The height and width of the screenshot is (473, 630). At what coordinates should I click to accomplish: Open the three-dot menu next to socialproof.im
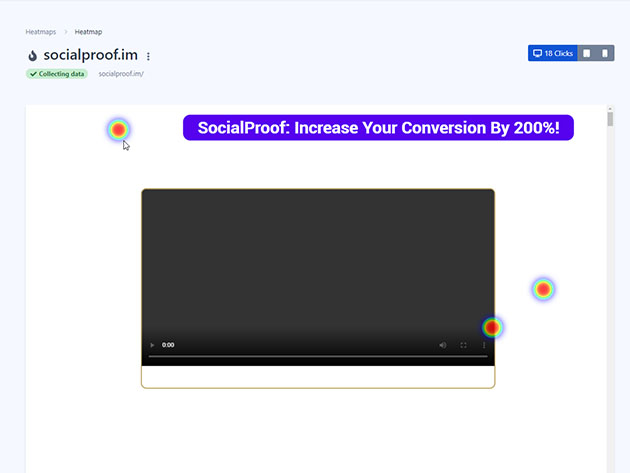coord(148,56)
